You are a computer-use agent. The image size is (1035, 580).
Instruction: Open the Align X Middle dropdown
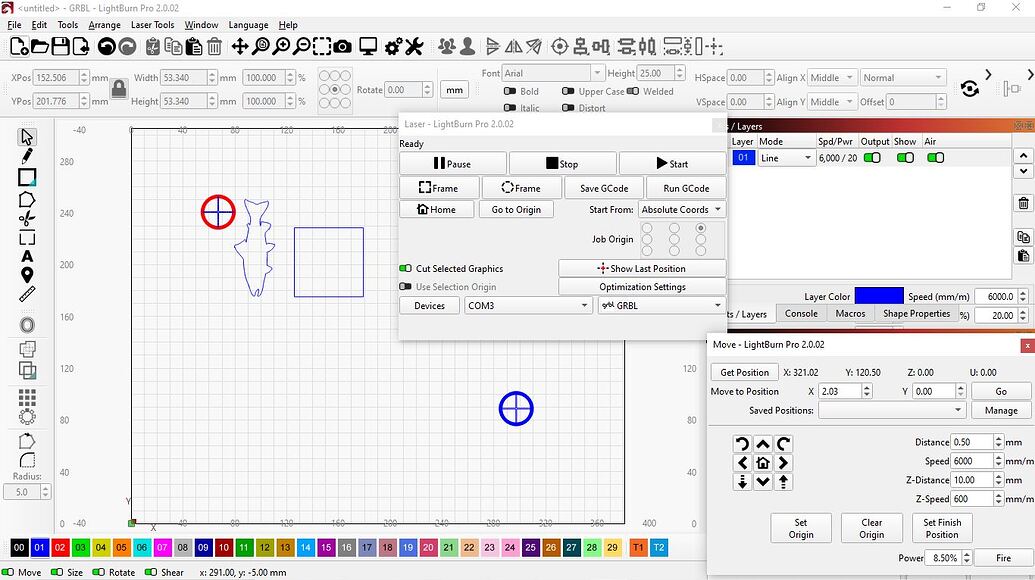pyautogui.click(x=833, y=78)
